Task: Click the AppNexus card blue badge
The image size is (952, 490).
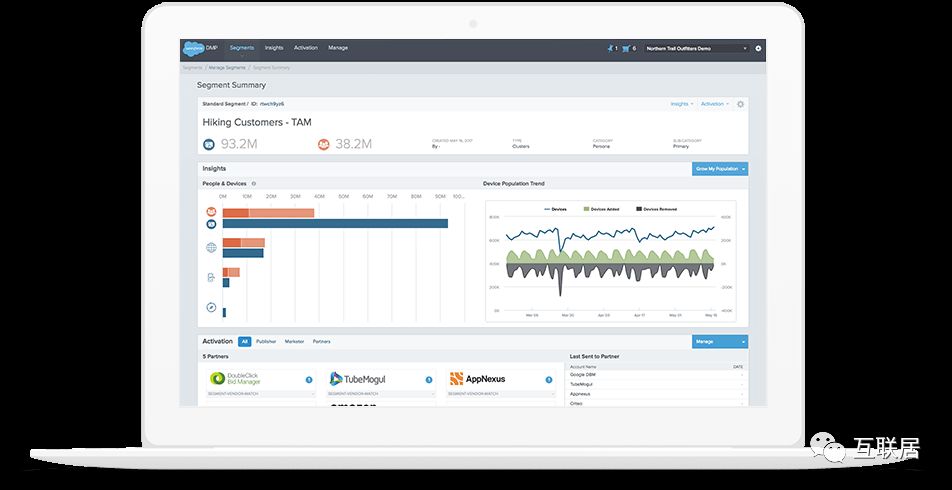Action: [x=549, y=379]
